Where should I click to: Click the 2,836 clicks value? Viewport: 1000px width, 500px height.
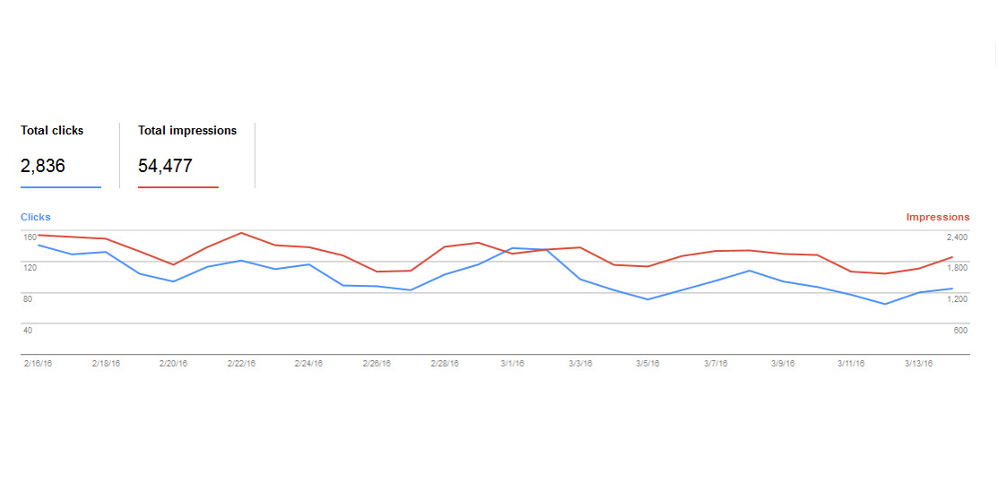pyautogui.click(x=43, y=166)
